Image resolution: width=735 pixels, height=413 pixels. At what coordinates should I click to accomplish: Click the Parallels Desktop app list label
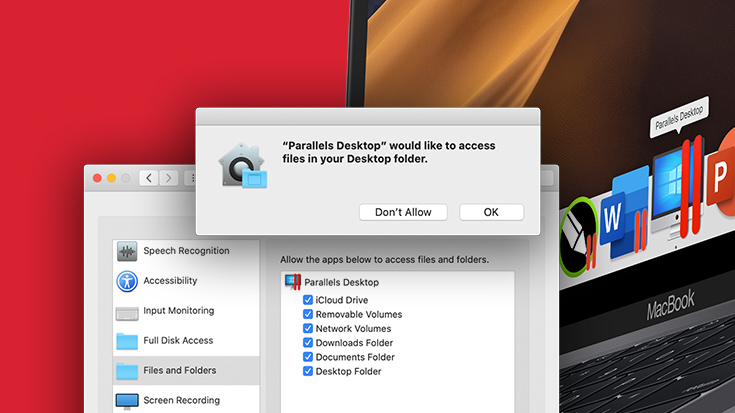click(341, 282)
